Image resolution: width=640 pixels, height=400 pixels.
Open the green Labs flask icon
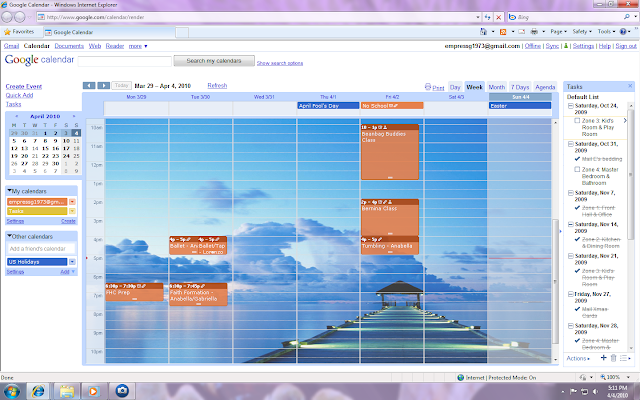tap(566, 46)
